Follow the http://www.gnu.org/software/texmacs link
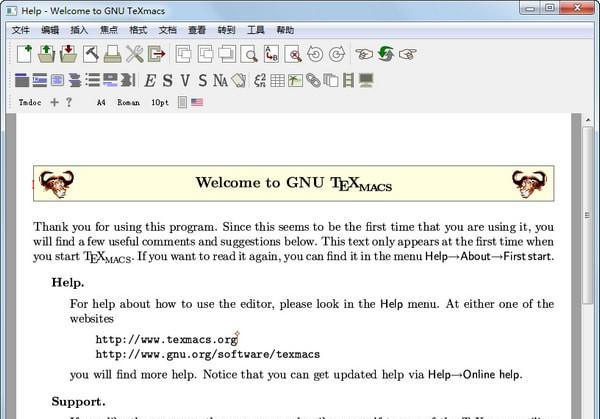 click(x=208, y=354)
